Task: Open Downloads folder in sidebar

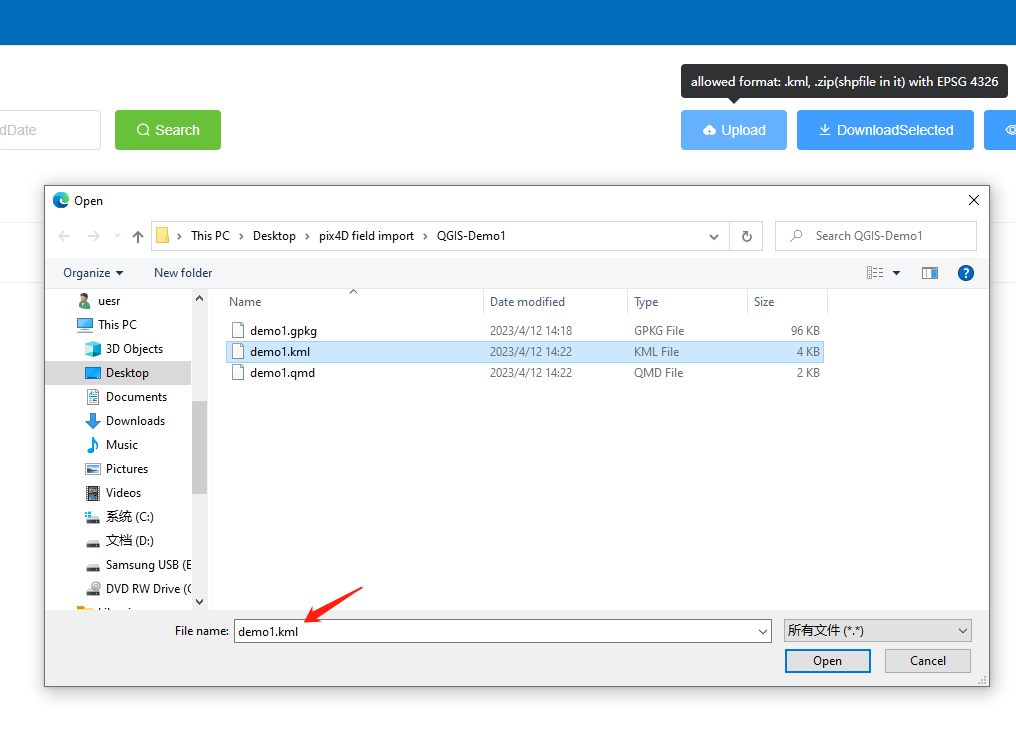Action: point(135,421)
